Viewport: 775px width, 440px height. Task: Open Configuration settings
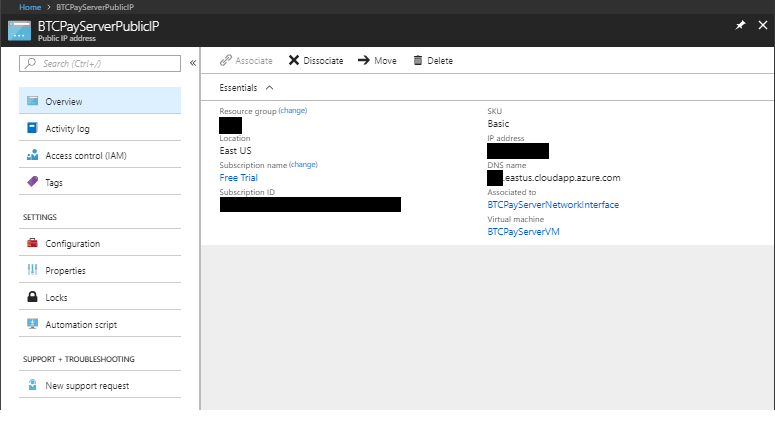(100, 243)
